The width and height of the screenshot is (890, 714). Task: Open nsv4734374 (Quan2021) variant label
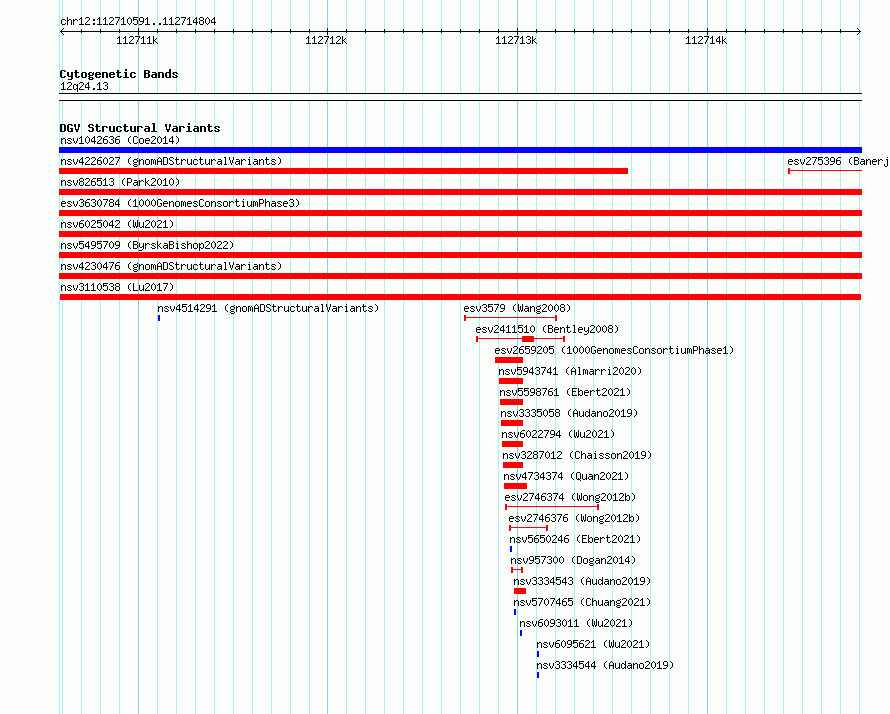(x=566, y=476)
